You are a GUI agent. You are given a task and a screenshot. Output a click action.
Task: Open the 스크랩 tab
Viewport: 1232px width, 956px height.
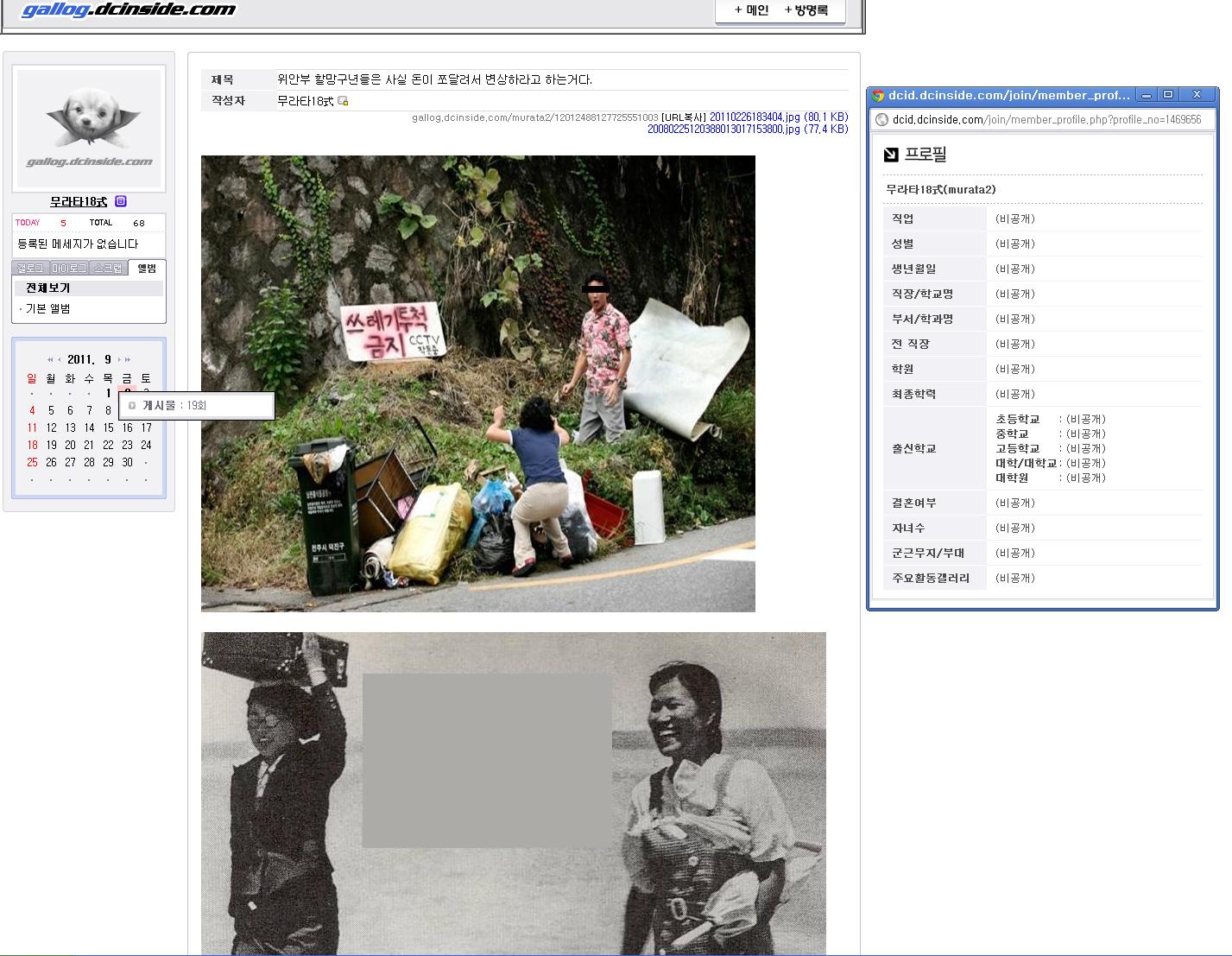tap(108, 269)
